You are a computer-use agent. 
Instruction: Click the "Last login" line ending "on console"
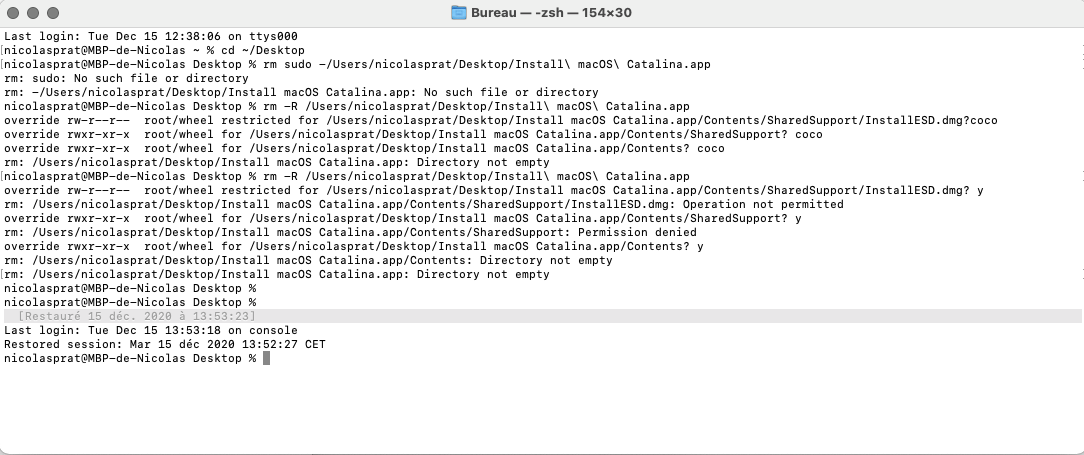pyautogui.click(x=150, y=330)
